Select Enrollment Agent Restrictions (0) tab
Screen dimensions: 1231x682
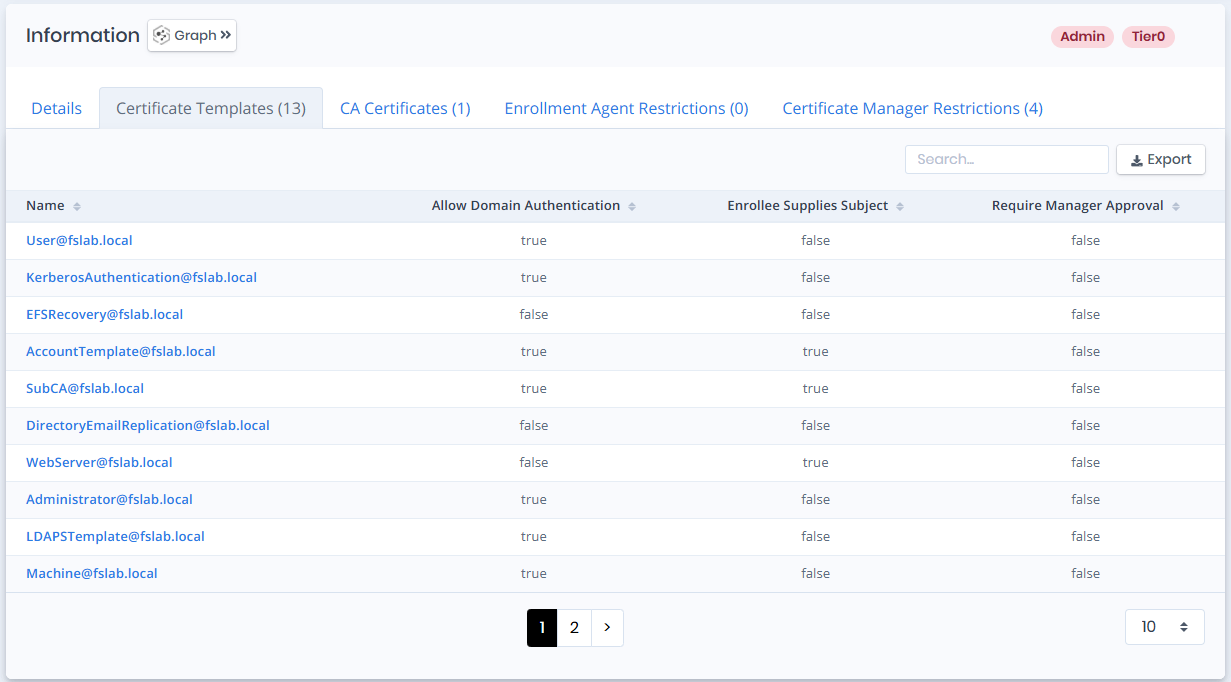(x=626, y=108)
